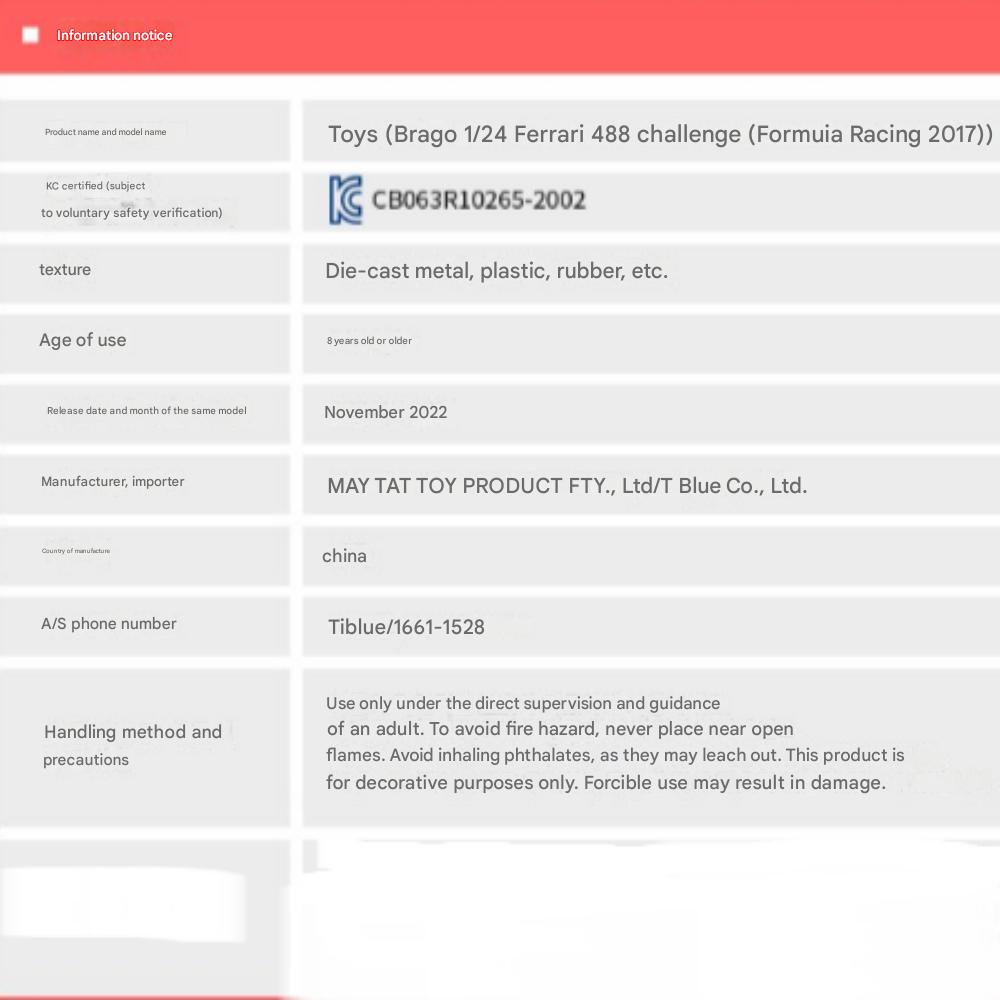Click the '8 years old or older' value
Viewport: 1000px width, 1000px height.
pyautogui.click(x=369, y=341)
